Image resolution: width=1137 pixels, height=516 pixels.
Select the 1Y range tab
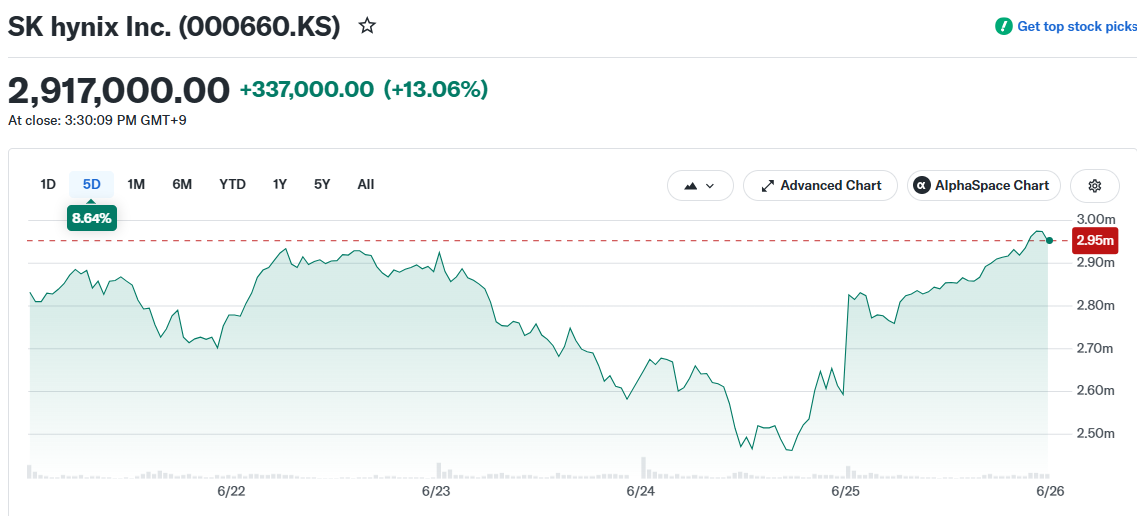tap(280, 184)
